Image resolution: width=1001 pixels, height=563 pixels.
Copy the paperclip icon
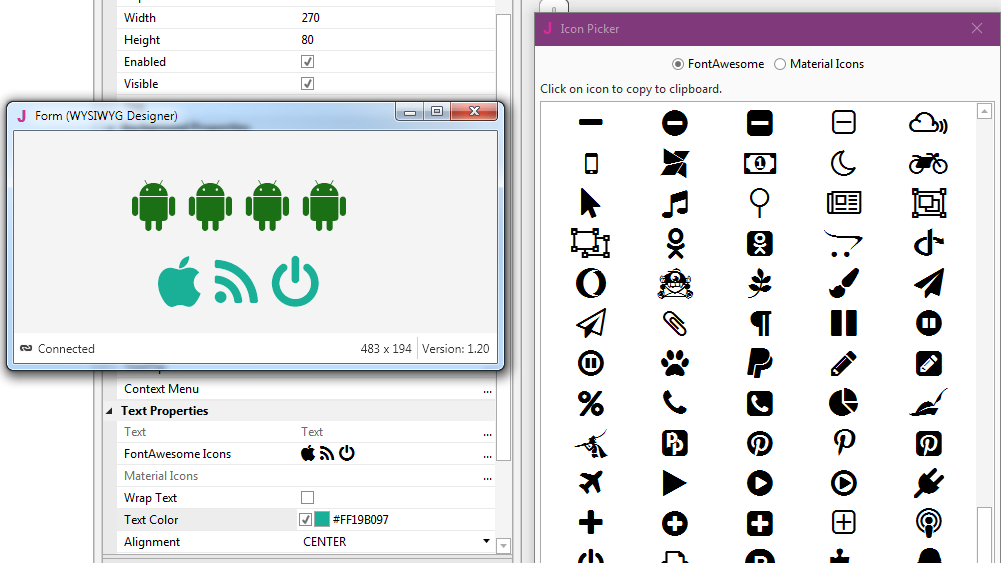(x=675, y=324)
